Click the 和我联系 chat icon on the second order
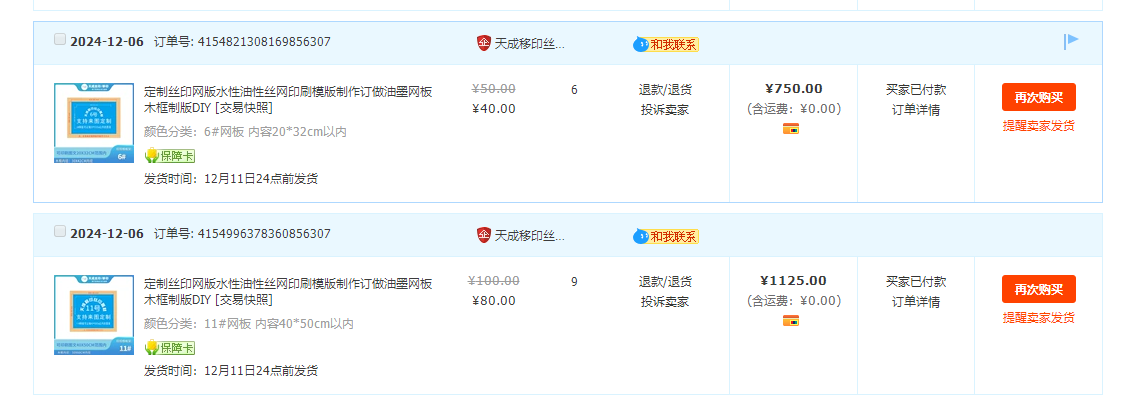Viewport: 1129px width, 402px height. (x=666, y=236)
